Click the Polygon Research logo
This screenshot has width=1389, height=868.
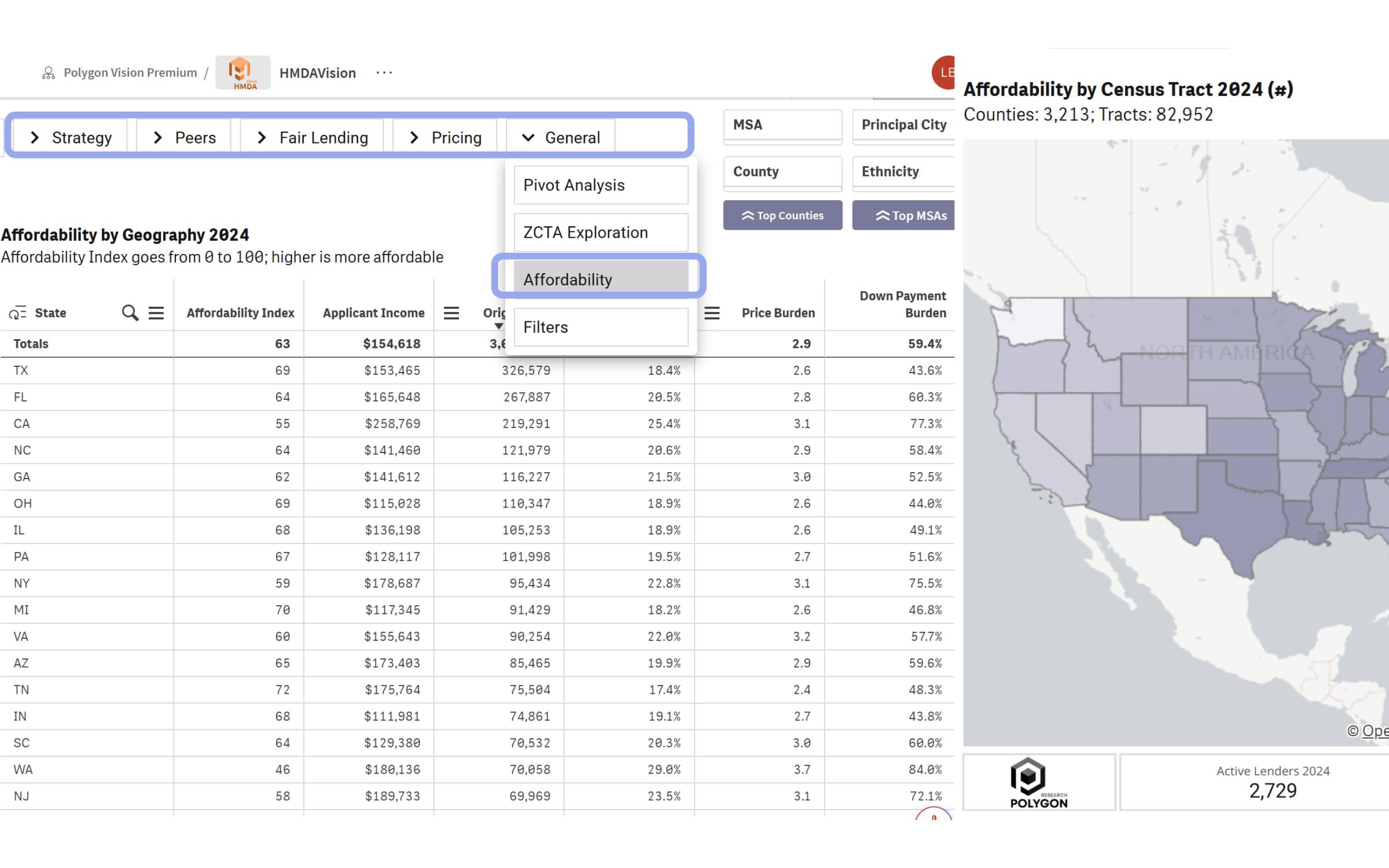point(1038,782)
